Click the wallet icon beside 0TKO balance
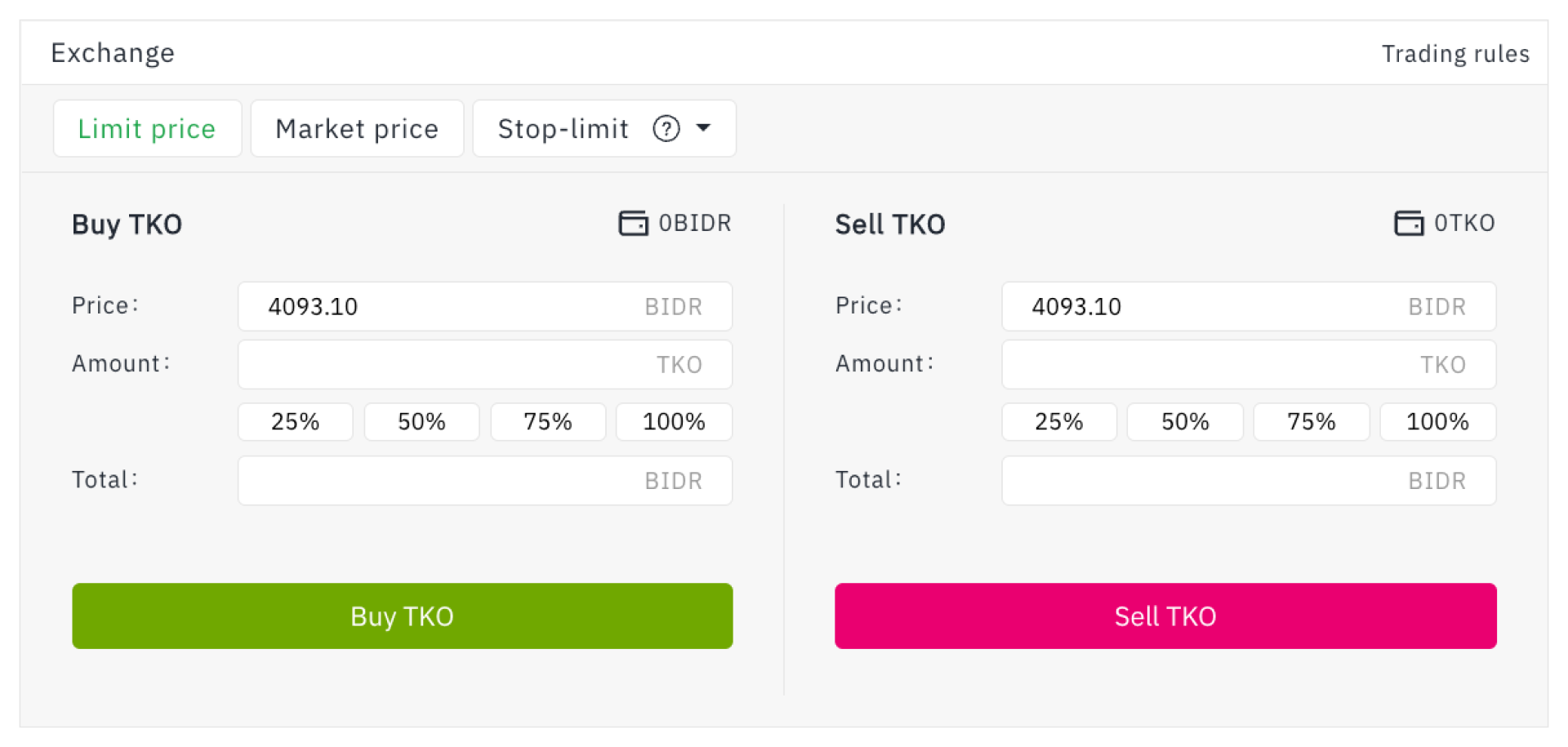 point(1408,223)
